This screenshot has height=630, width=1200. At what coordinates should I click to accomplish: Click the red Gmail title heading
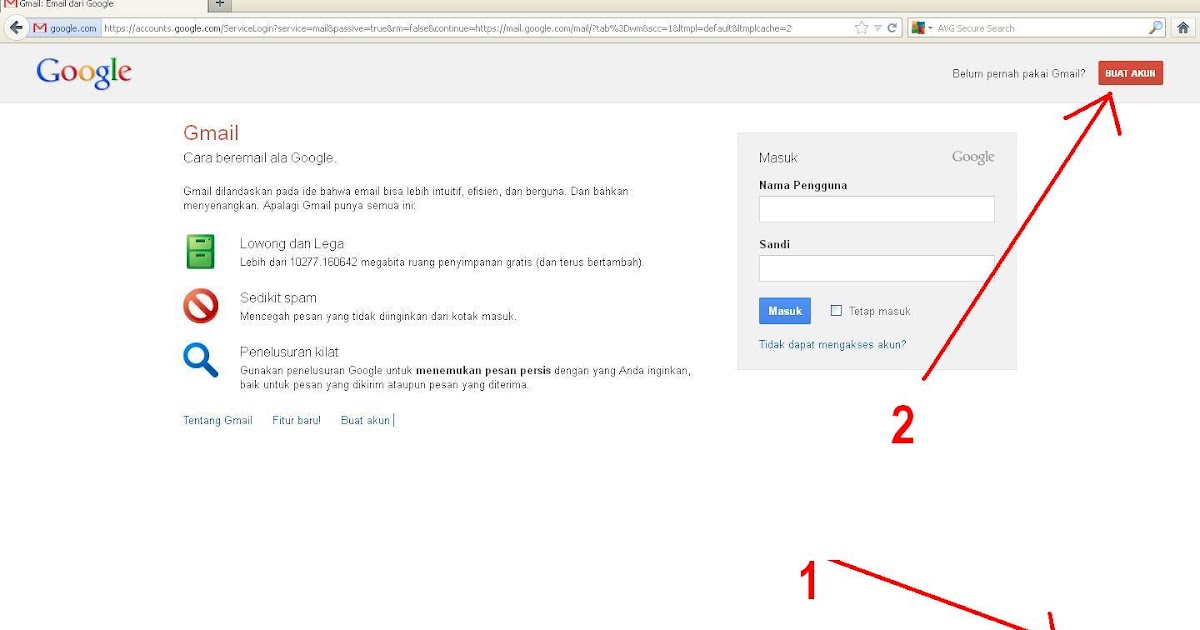(211, 133)
